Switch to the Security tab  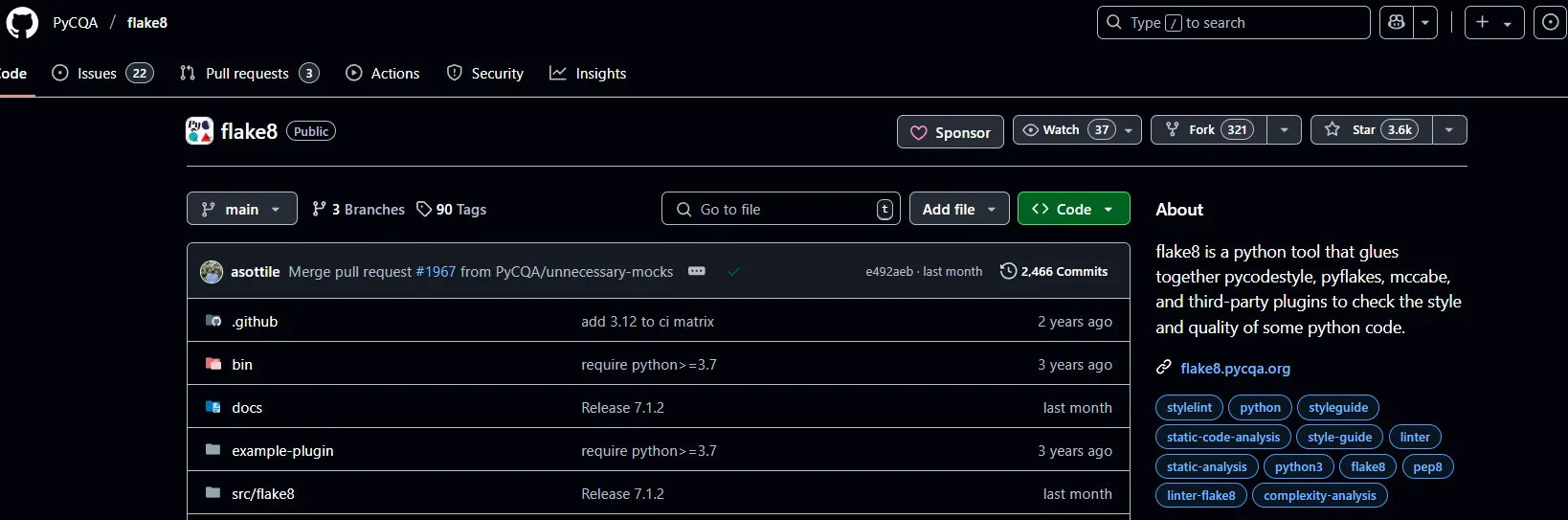coord(485,73)
